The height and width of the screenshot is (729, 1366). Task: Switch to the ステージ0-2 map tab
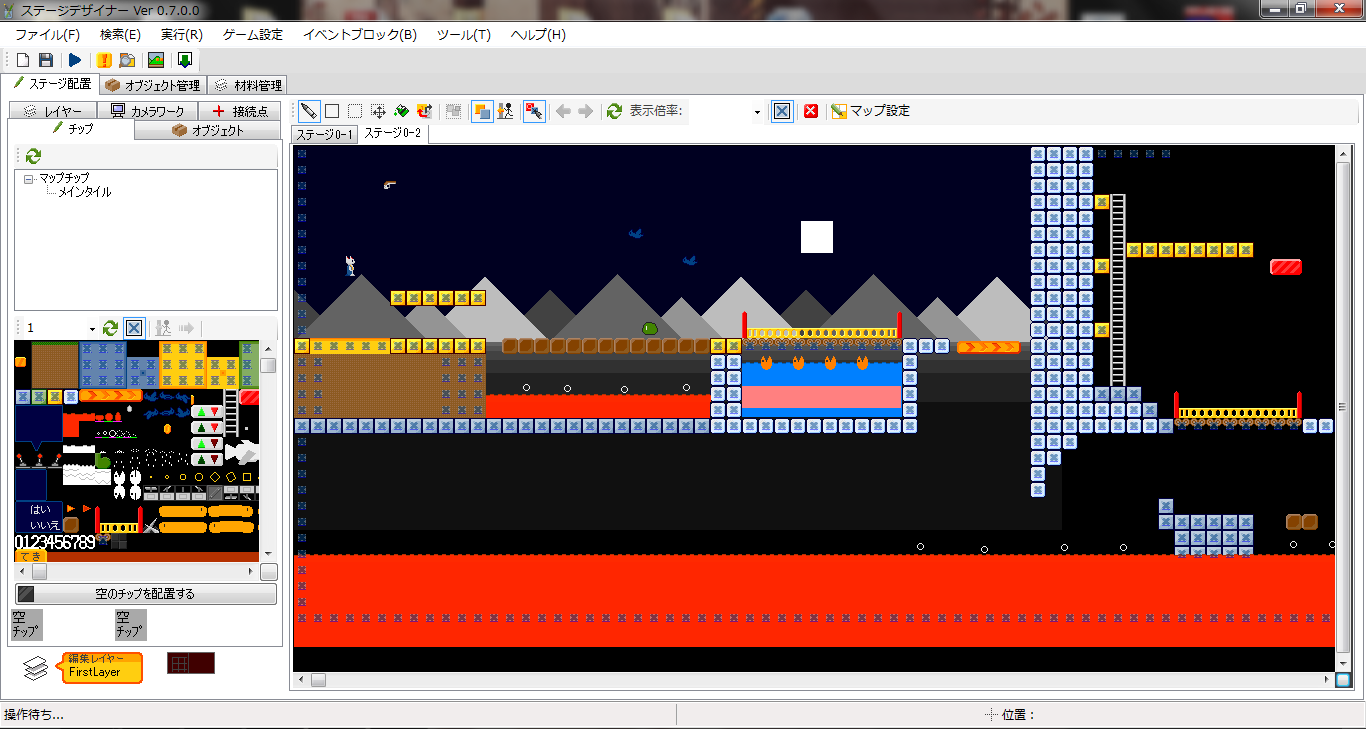(392, 133)
